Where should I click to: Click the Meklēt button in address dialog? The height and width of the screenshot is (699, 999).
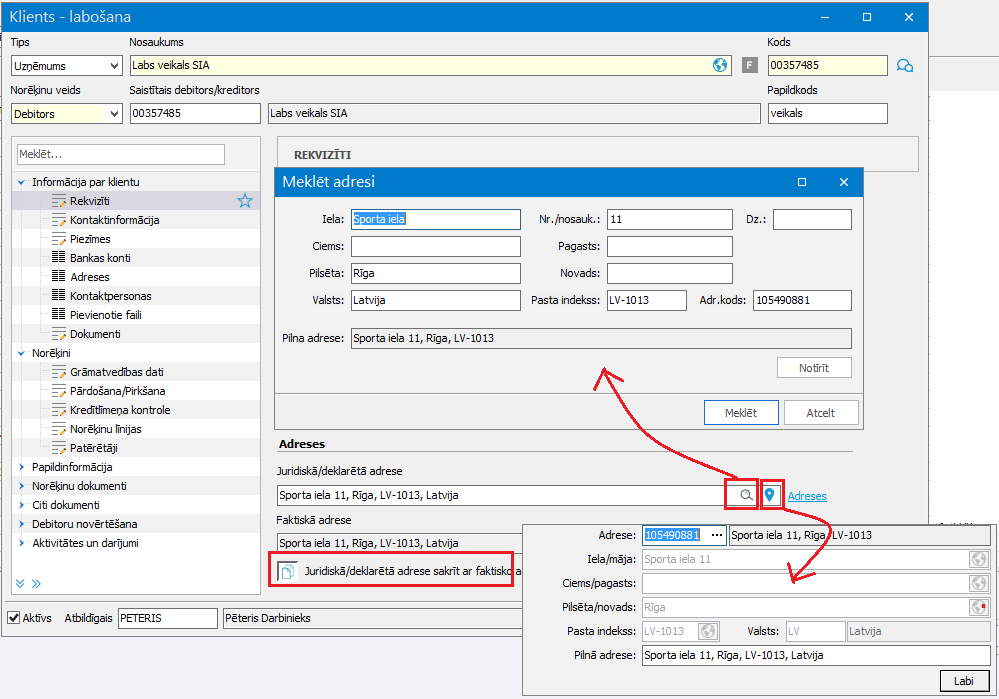[740, 413]
